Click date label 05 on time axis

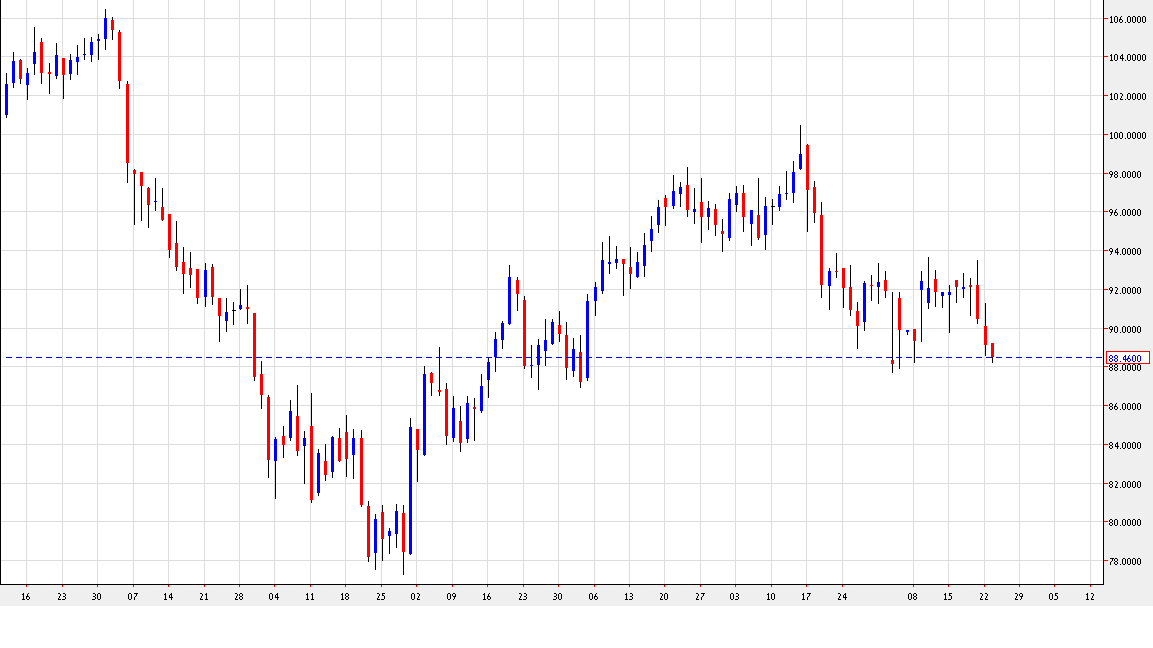tap(1054, 597)
